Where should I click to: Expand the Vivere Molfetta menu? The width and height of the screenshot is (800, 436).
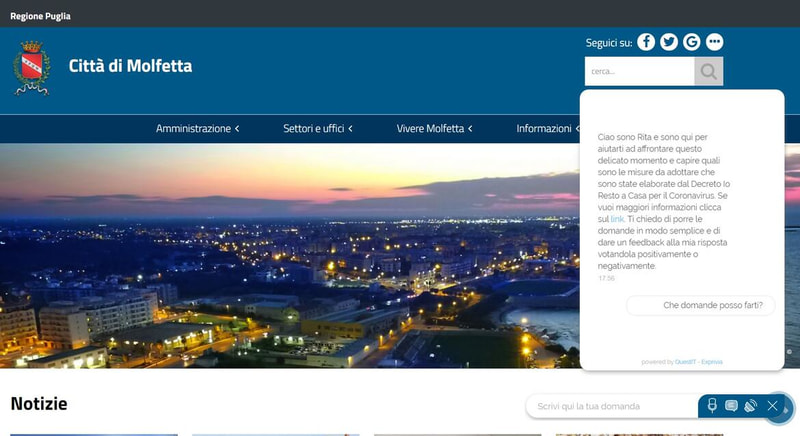pyautogui.click(x=434, y=129)
